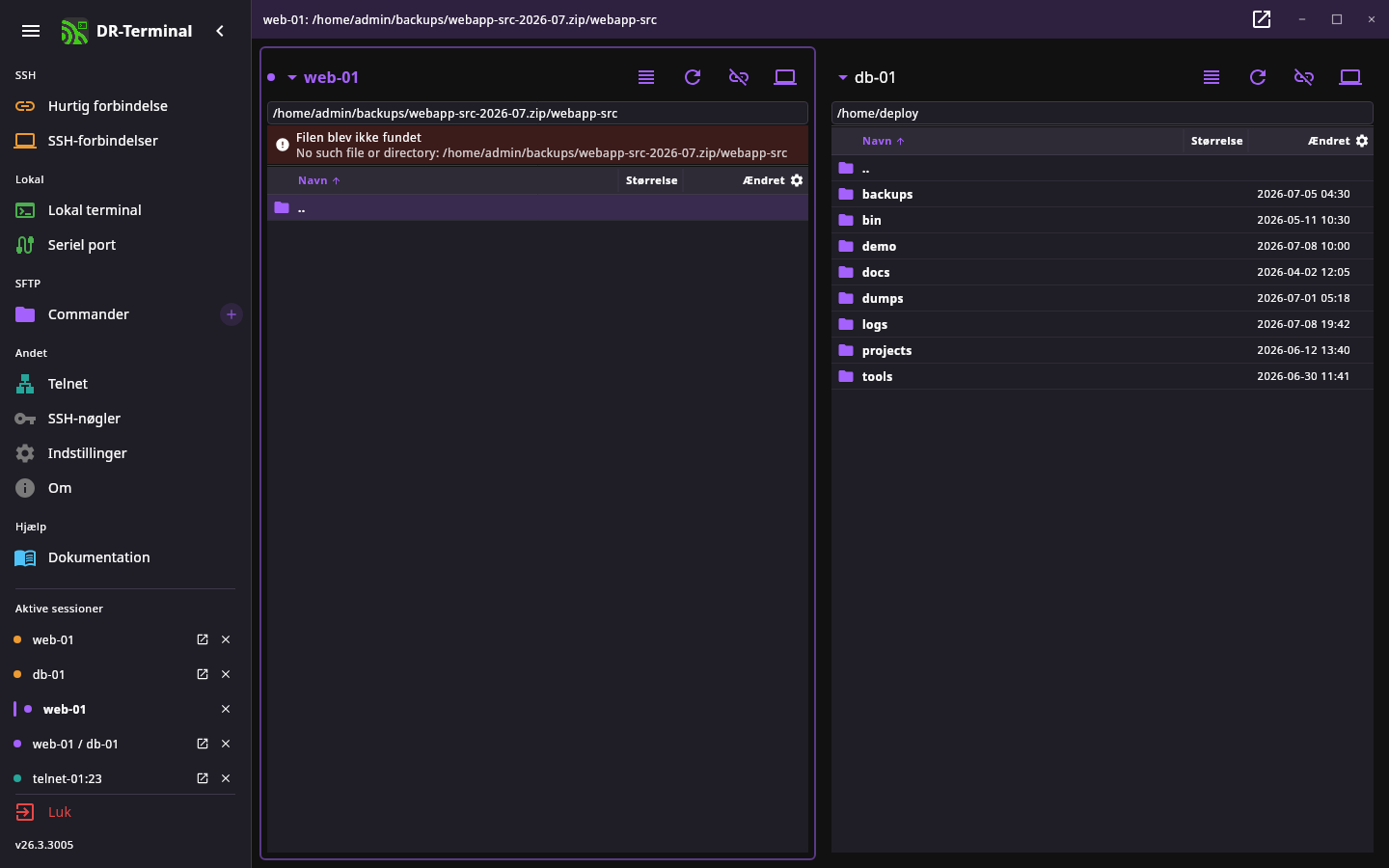Open Telnet
The image size is (1389, 868).
[x=125, y=384]
